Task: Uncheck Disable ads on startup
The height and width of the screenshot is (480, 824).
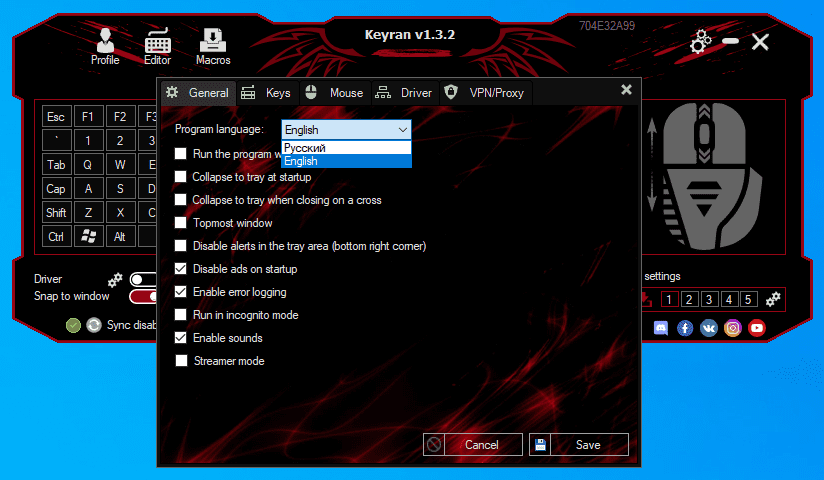Action: point(180,269)
